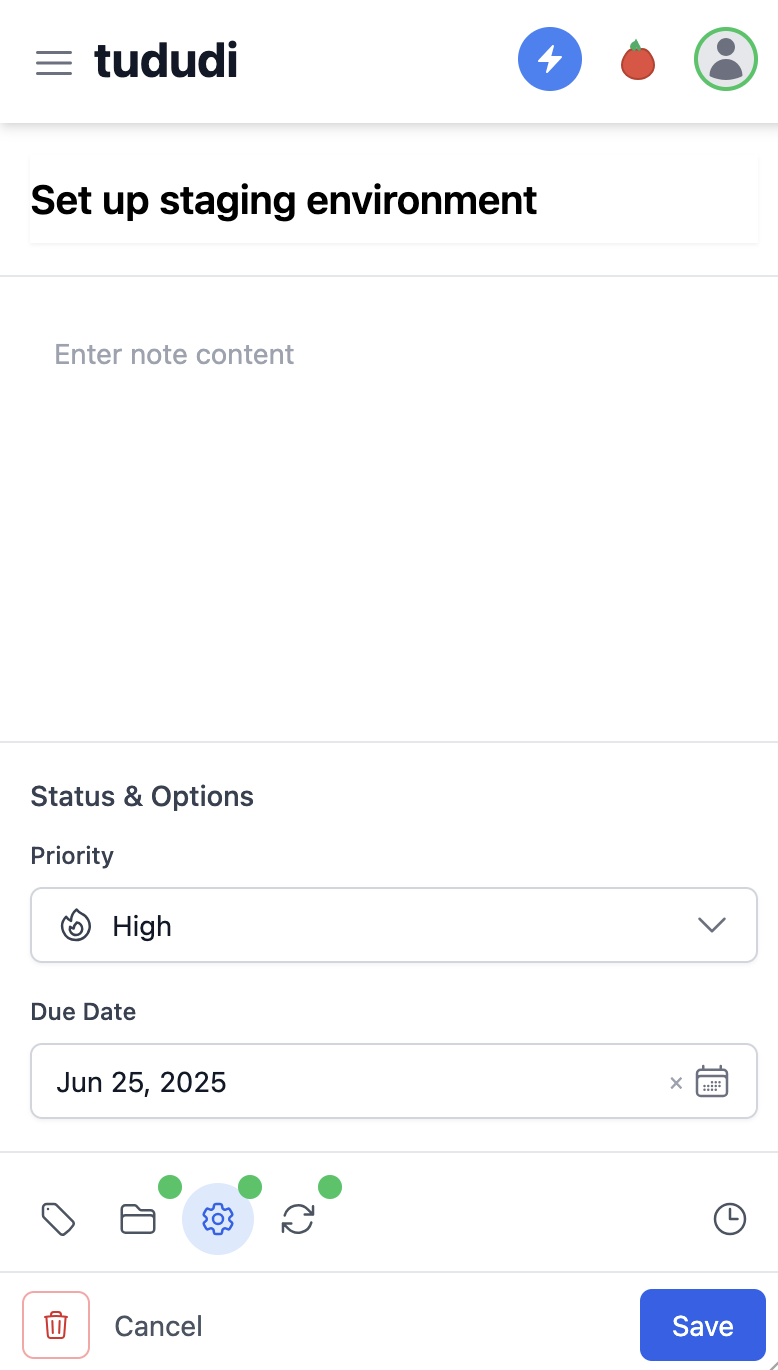This screenshot has width=778, height=1370.
Task: Cancel editing the task
Action: (158, 1325)
